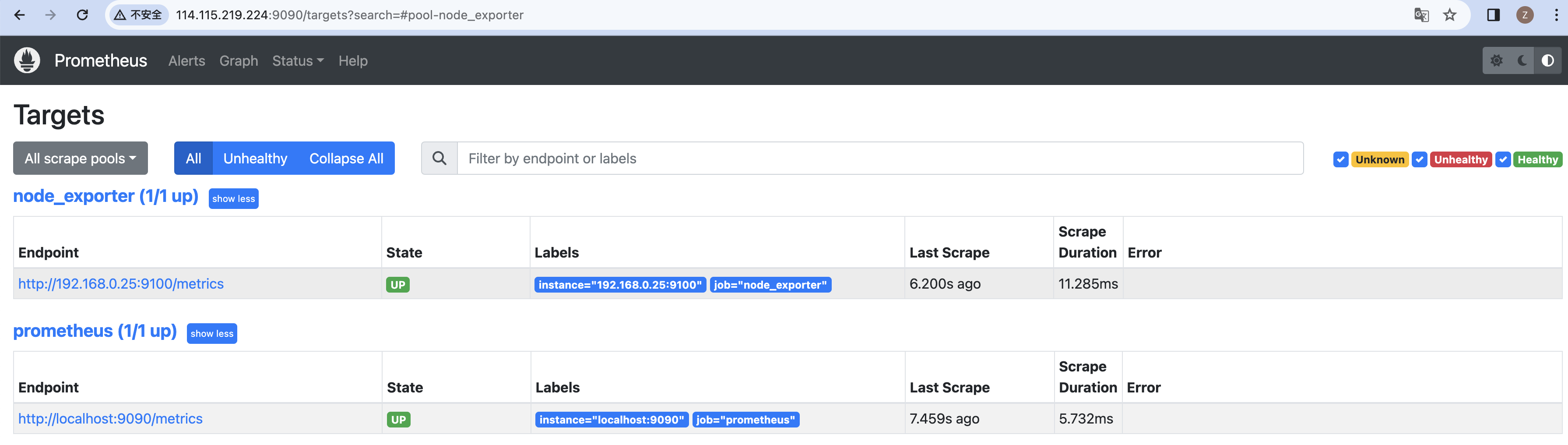Image resolution: width=1568 pixels, height=445 pixels.
Task: Uncheck the Unhealthy state filter checkbox
Action: click(x=1420, y=159)
